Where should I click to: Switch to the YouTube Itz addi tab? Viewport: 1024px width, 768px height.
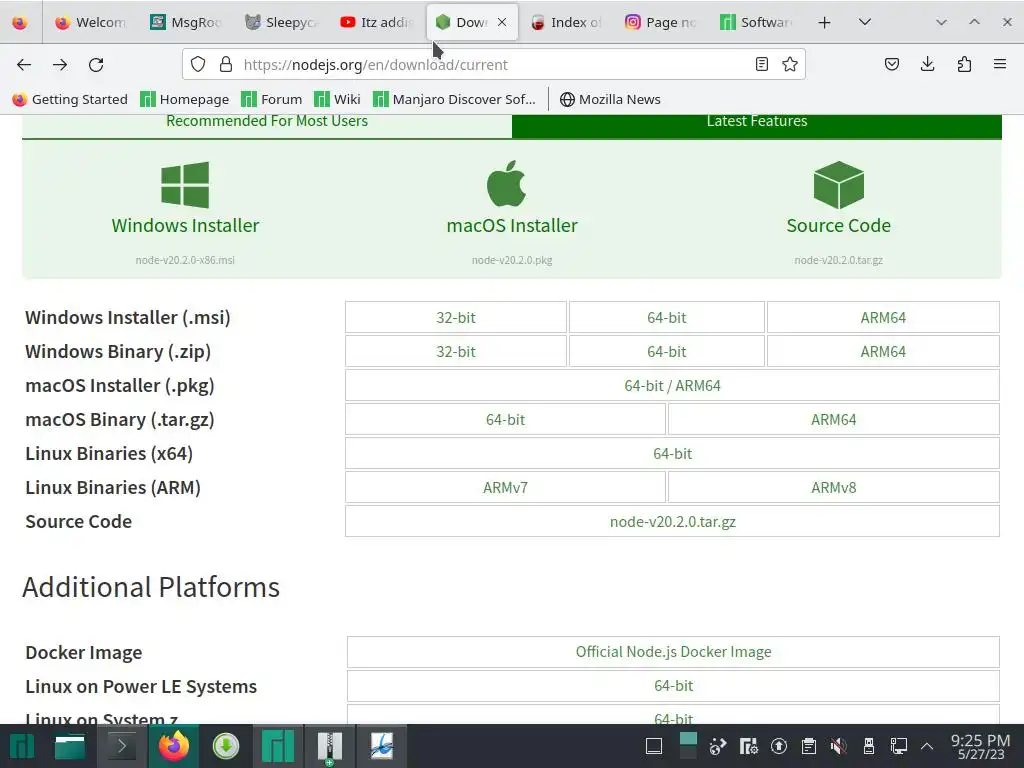click(376, 22)
